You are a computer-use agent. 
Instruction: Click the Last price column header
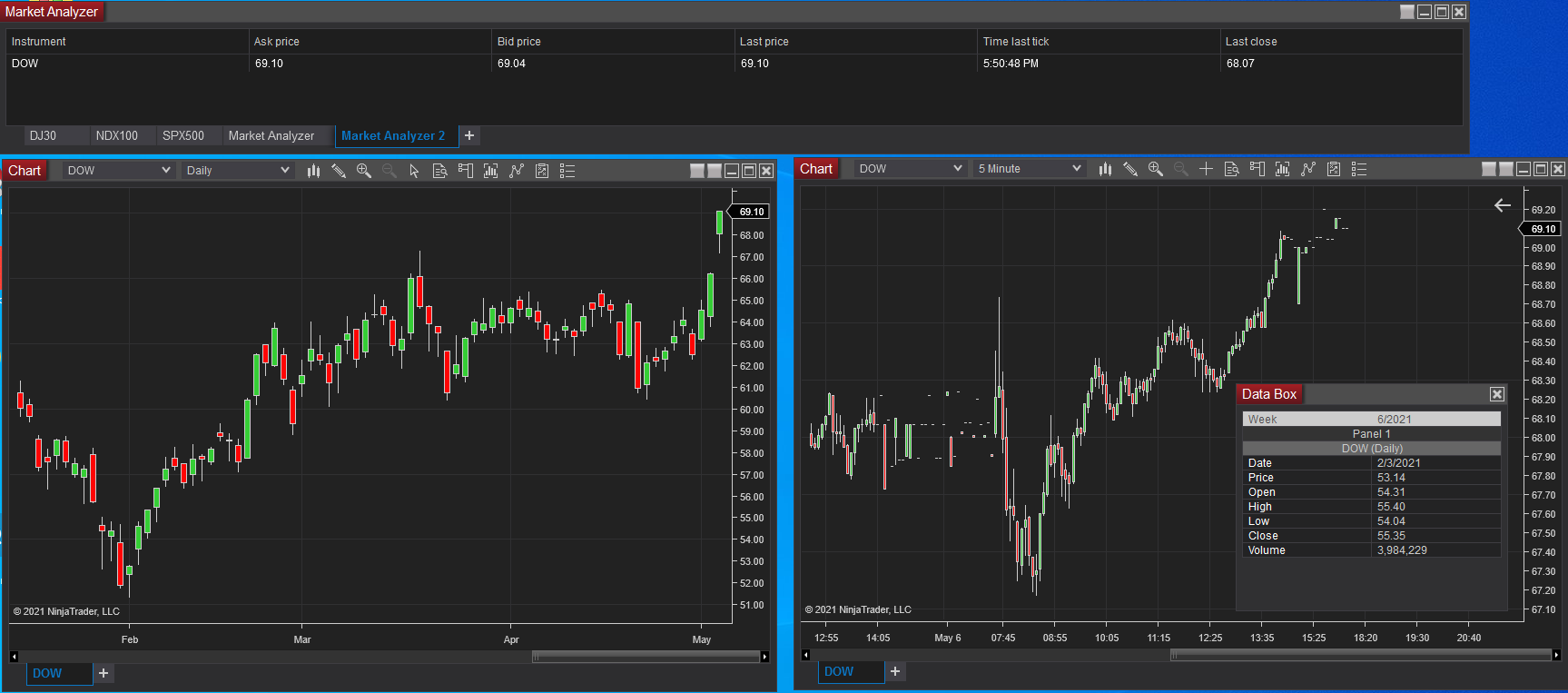[855, 42]
